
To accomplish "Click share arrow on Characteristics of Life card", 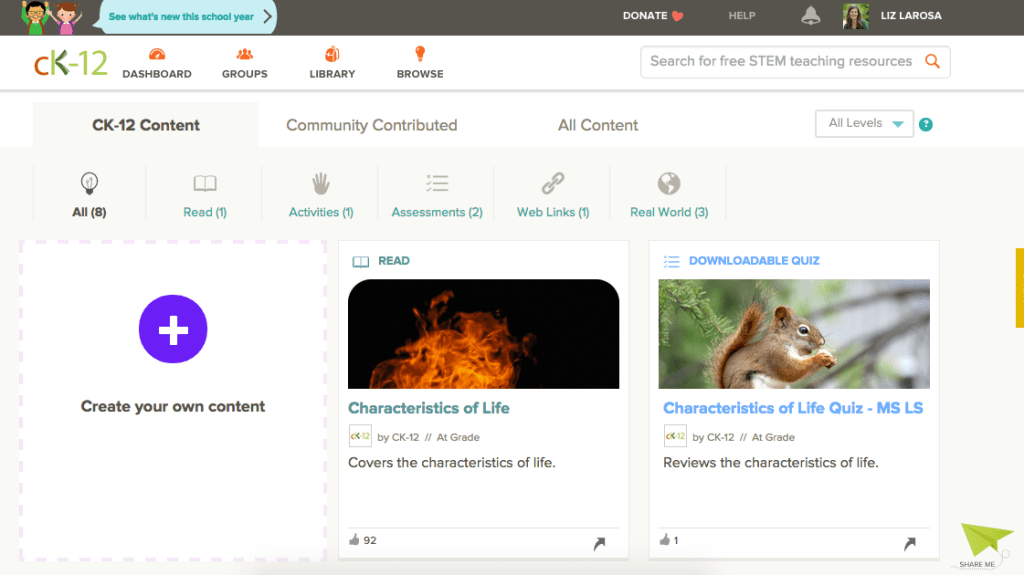I will pyautogui.click(x=600, y=543).
